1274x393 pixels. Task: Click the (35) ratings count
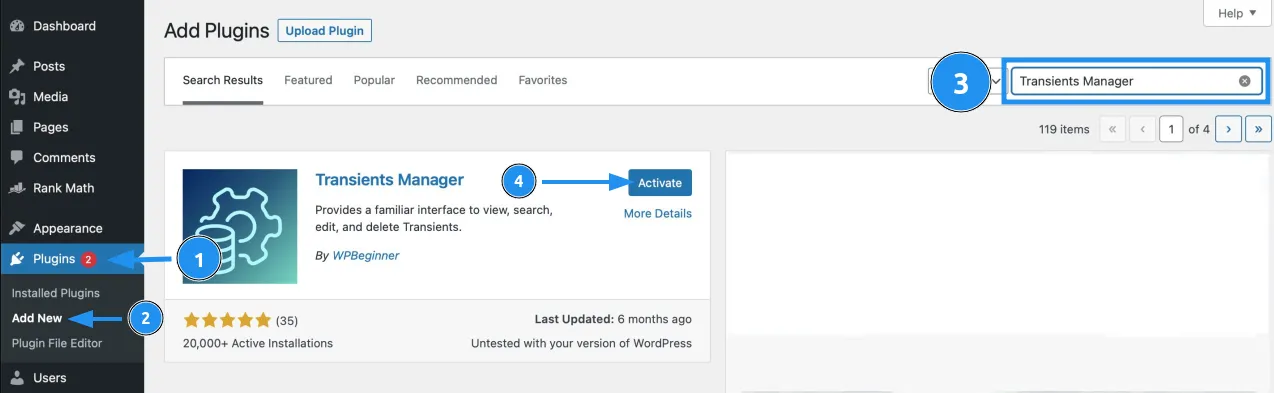(x=287, y=320)
